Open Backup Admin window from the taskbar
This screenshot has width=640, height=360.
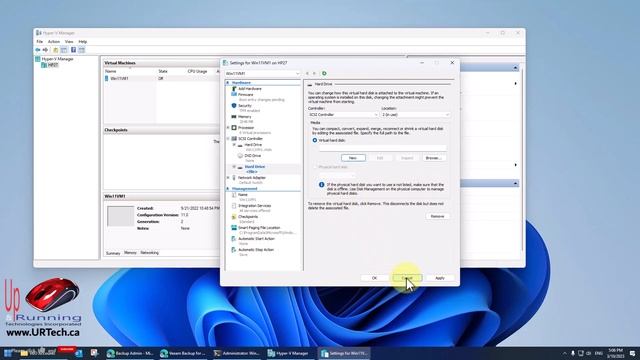point(130,353)
